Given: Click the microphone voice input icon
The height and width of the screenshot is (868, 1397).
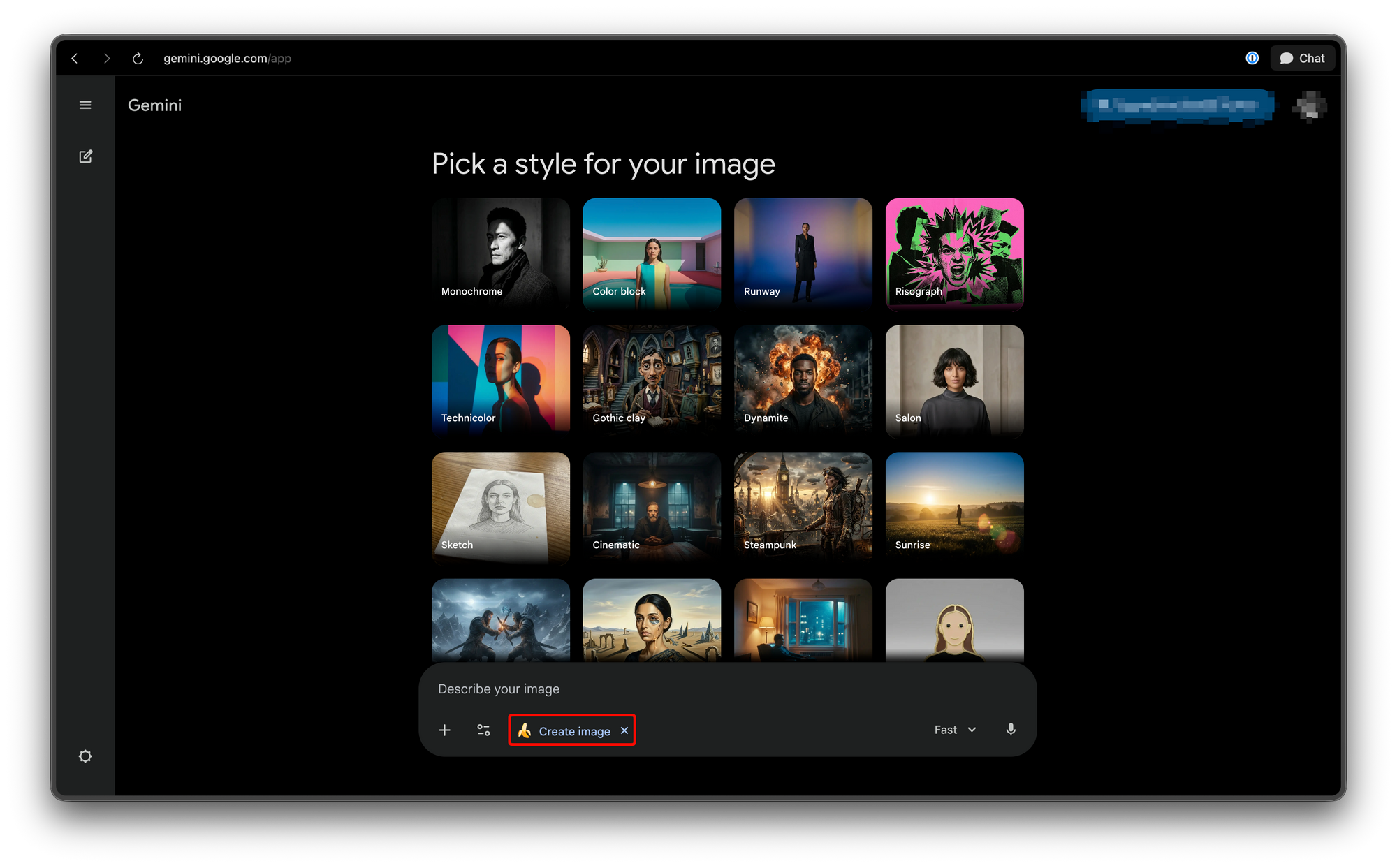Looking at the screenshot, I should pos(1011,730).
